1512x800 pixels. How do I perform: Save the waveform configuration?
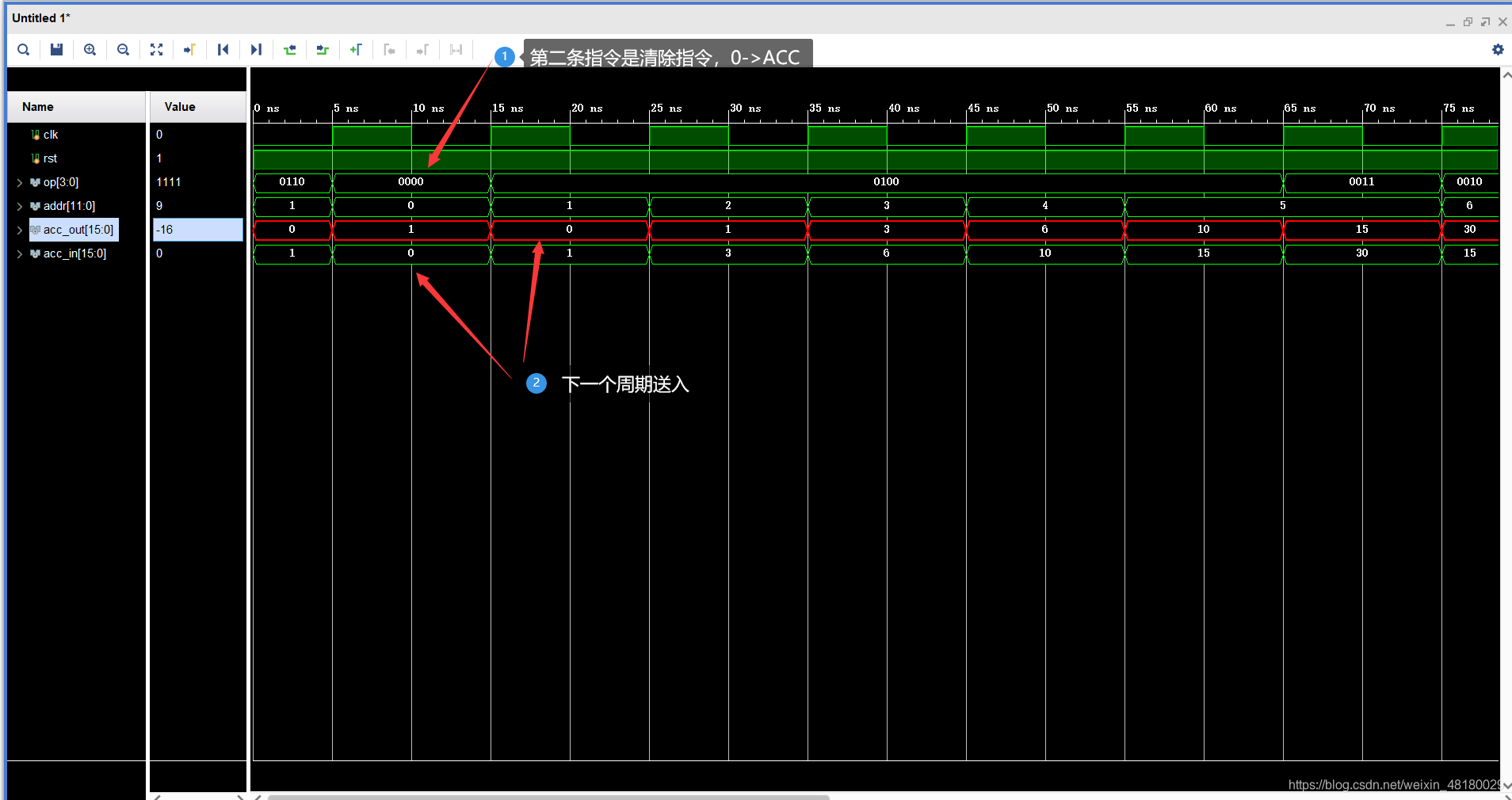click(56, 50)
